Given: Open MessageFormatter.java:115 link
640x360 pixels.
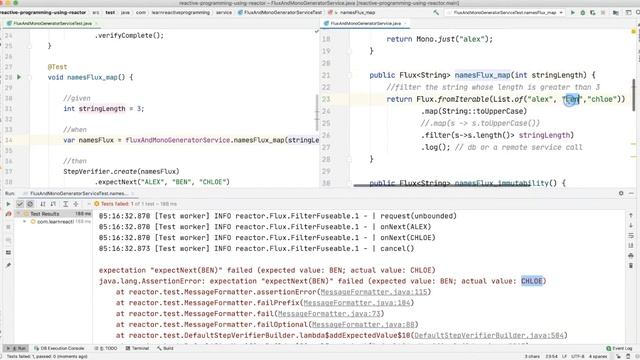Looking at the screenshot, I should click(374, 292).
